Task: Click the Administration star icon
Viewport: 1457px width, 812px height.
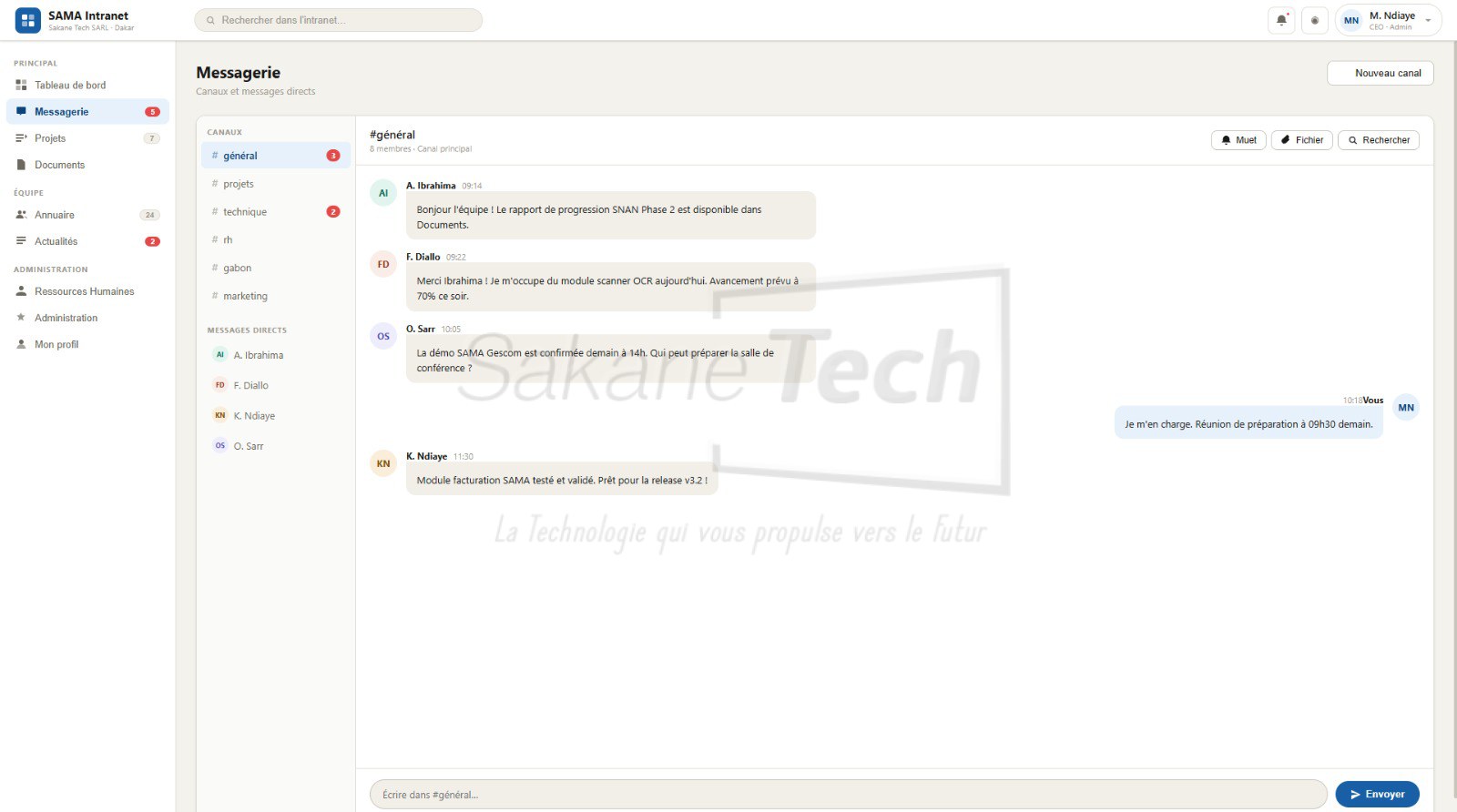Action: 21,318
